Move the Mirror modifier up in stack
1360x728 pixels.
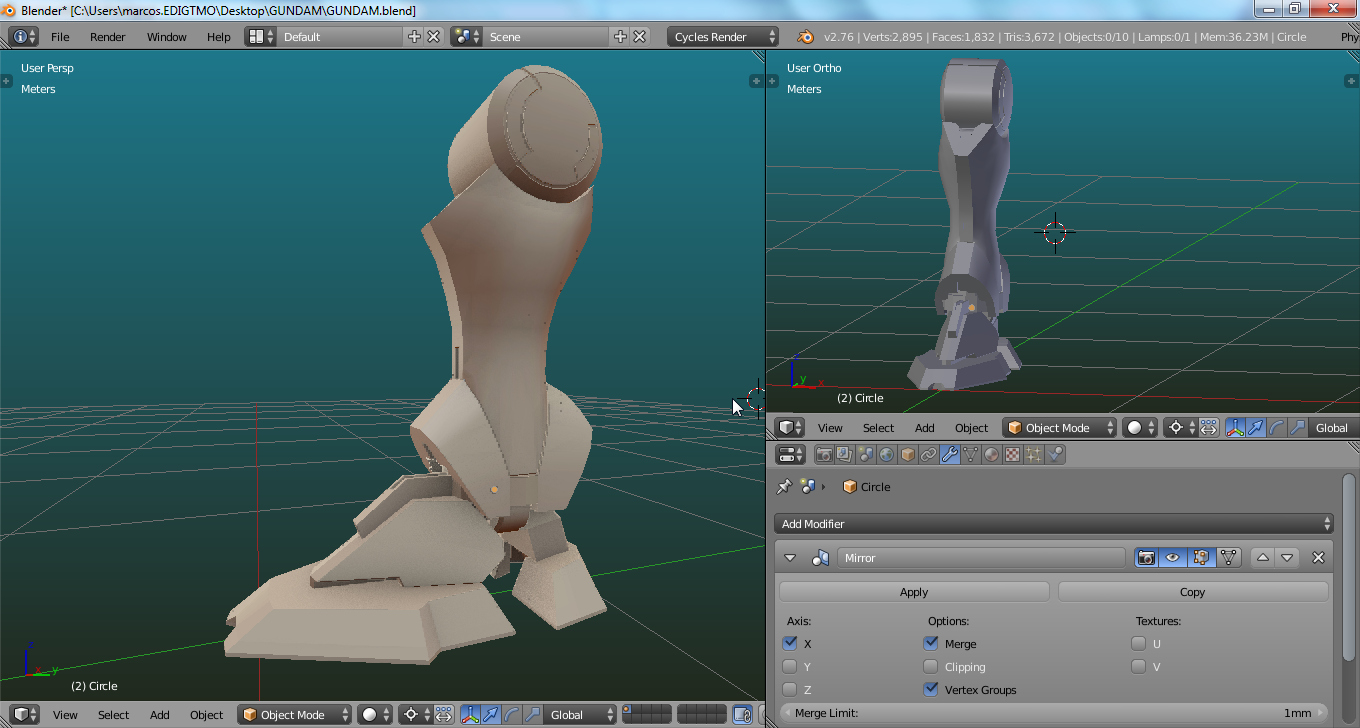pyautogui.click(x=1263, y=558)
